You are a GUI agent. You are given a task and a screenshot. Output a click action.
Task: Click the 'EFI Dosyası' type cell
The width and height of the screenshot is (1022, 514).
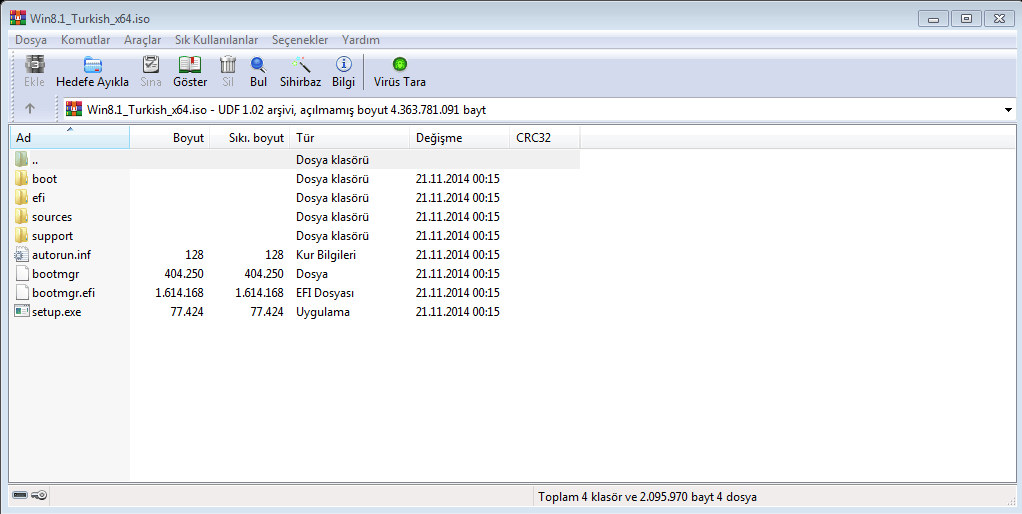click(x=325, y=293)
